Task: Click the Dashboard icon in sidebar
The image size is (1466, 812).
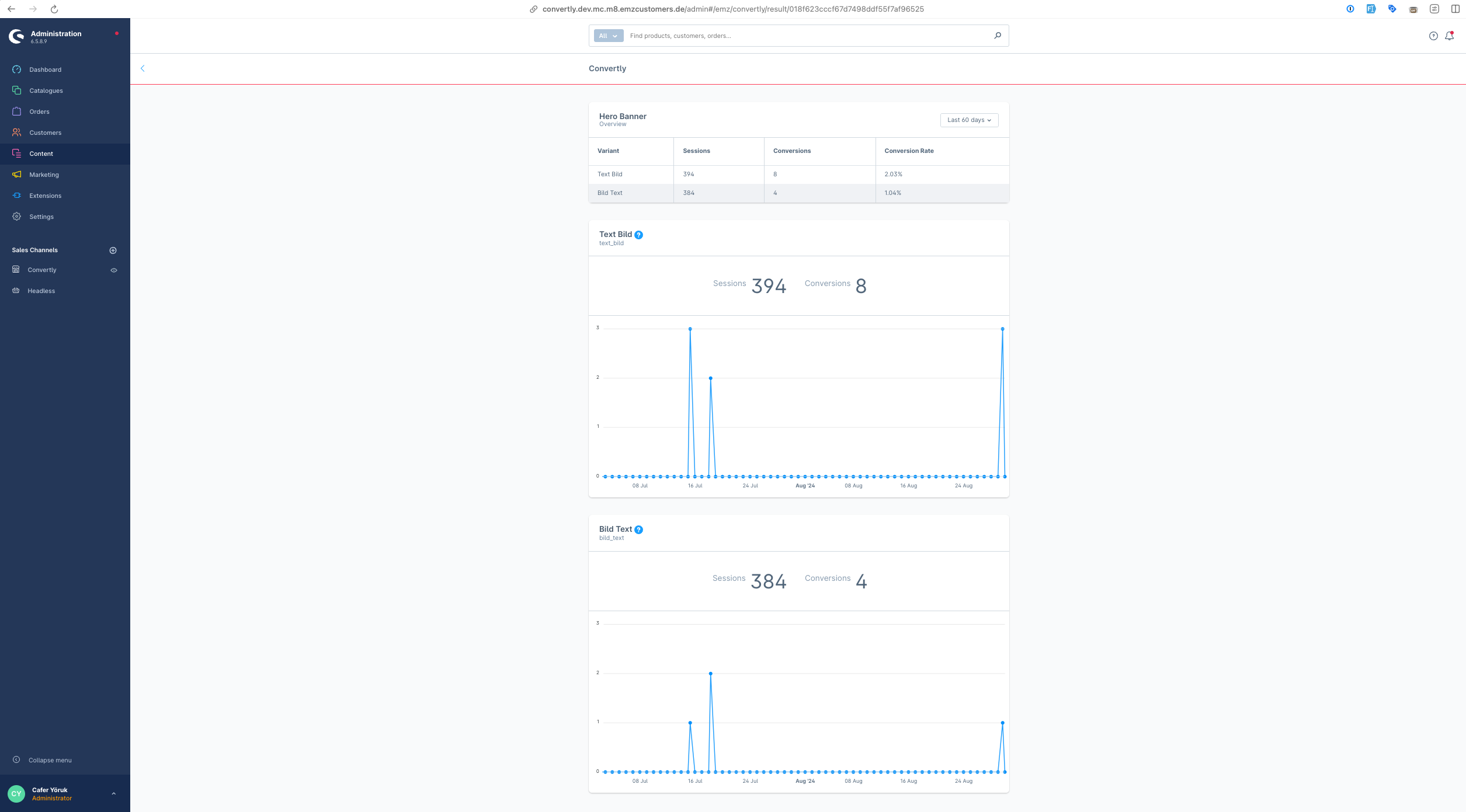Action: pos(17,69)
